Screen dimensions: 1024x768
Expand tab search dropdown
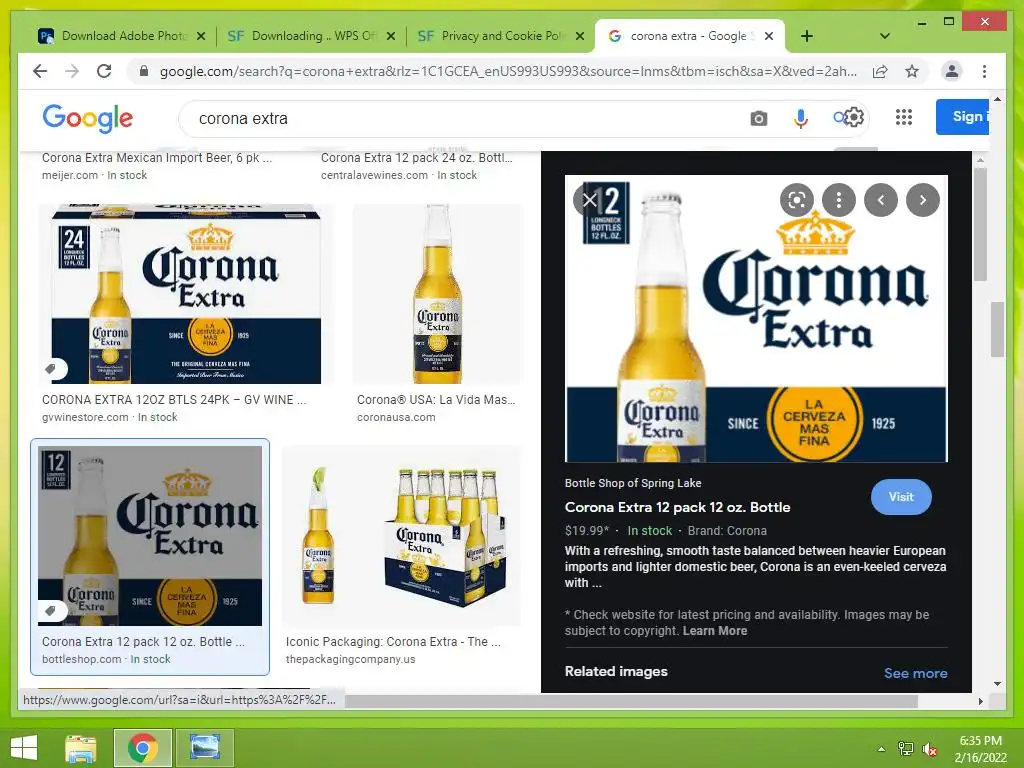tap(885, 36)
